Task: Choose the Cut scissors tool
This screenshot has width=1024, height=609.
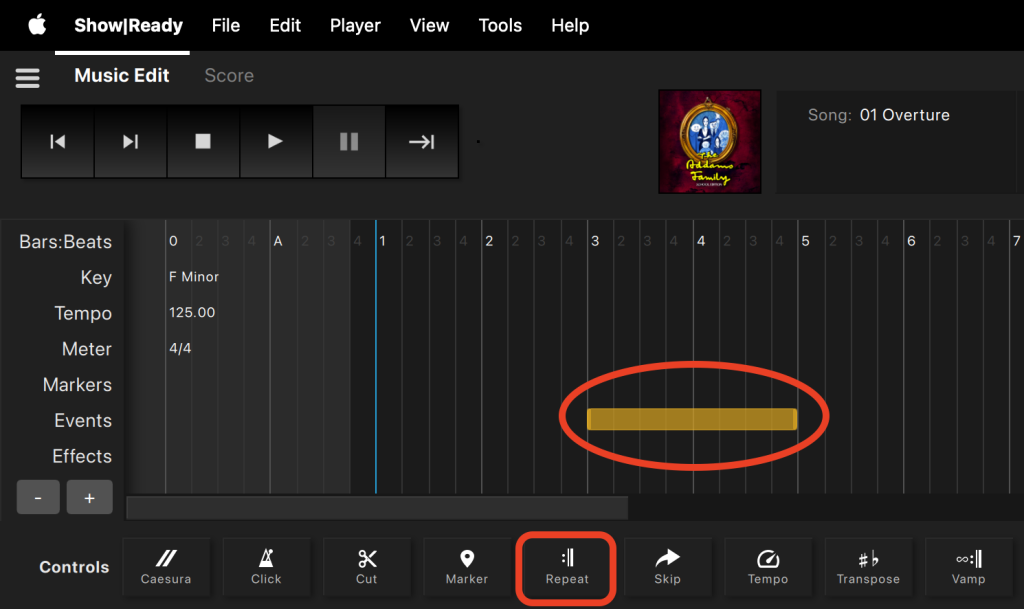Action: pos(366,567)
